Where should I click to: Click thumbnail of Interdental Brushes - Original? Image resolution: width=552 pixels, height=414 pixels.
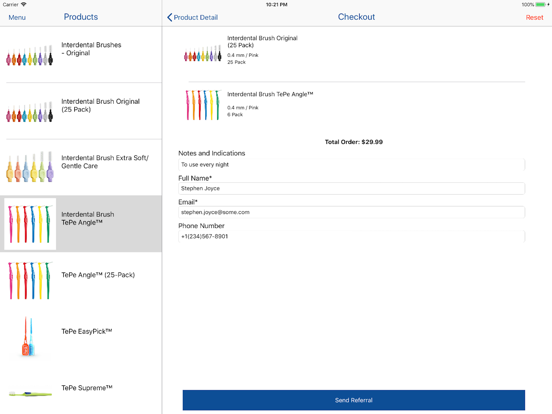[30, 55]
